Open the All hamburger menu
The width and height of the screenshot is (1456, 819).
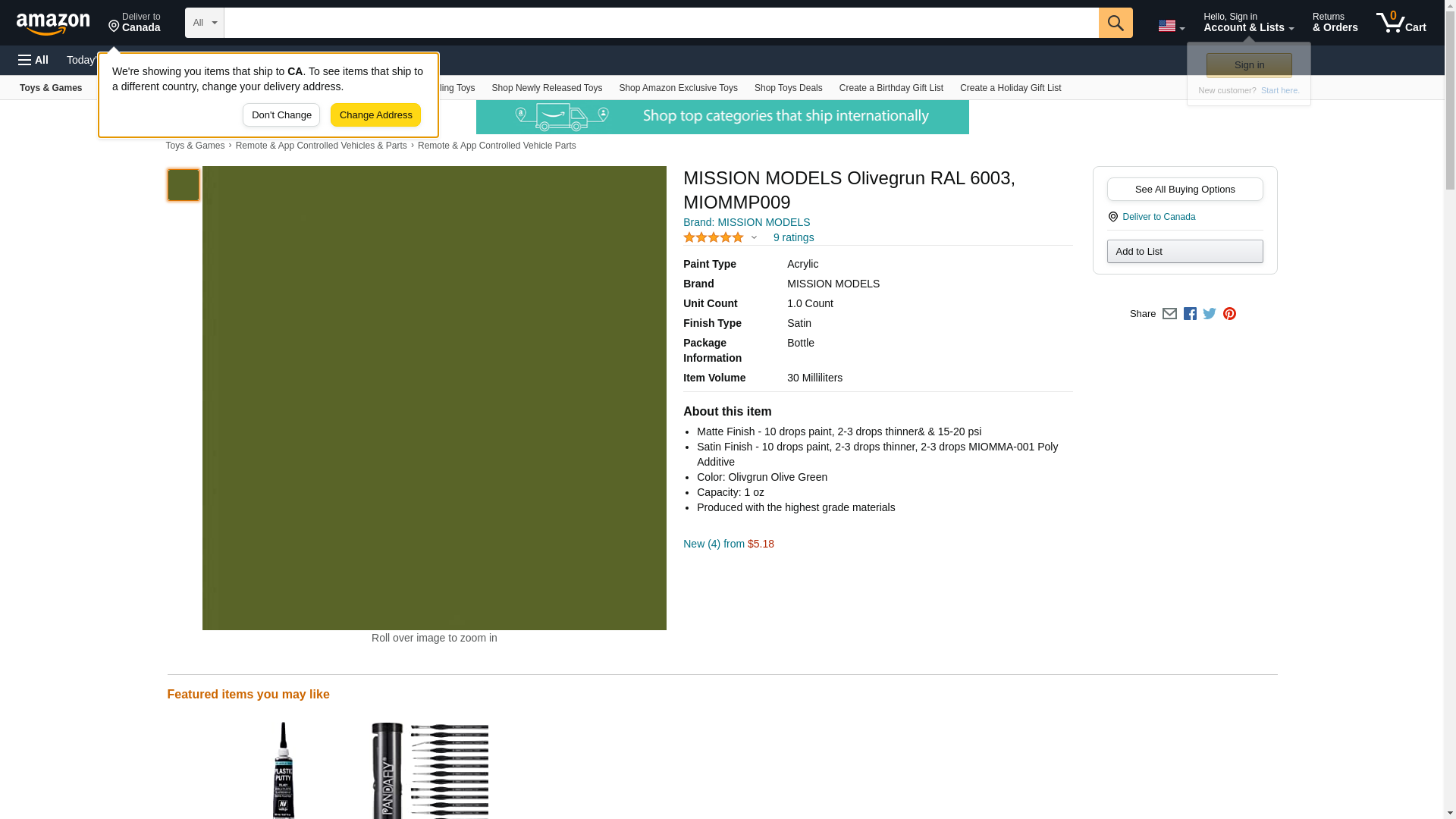coord(33,60)
